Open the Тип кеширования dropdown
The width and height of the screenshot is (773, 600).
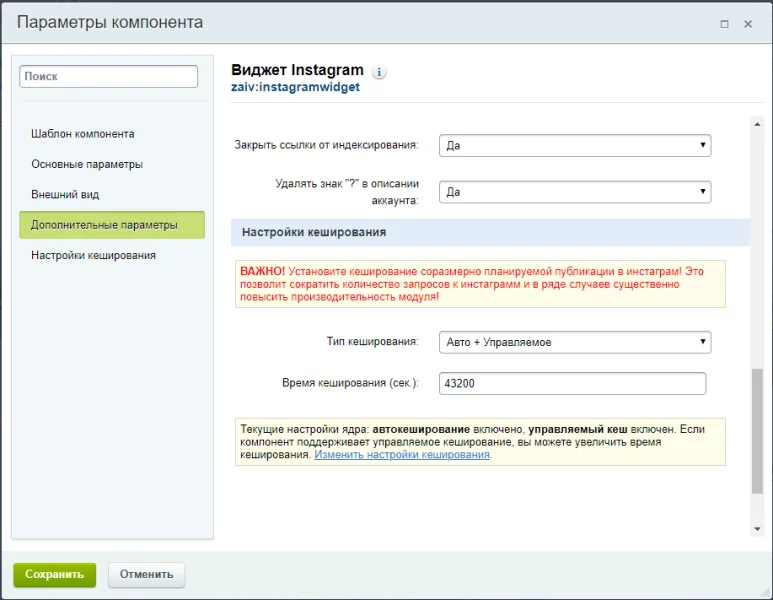click(x=575, y=342)
